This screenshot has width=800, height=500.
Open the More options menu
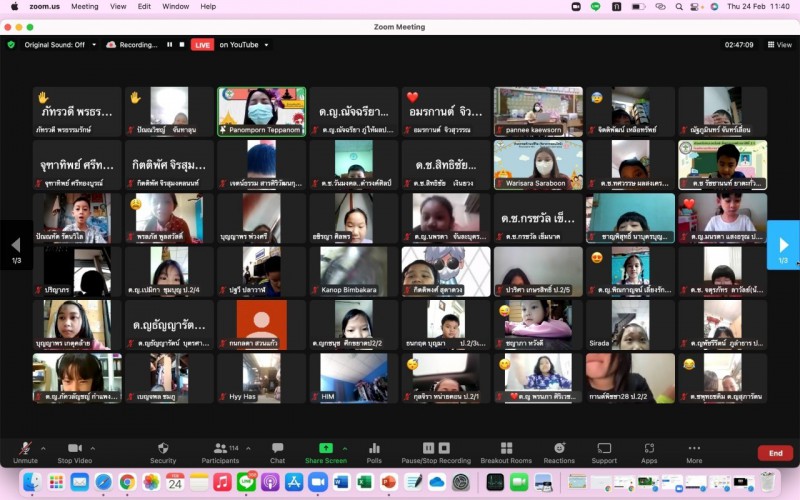coord(694,452)
